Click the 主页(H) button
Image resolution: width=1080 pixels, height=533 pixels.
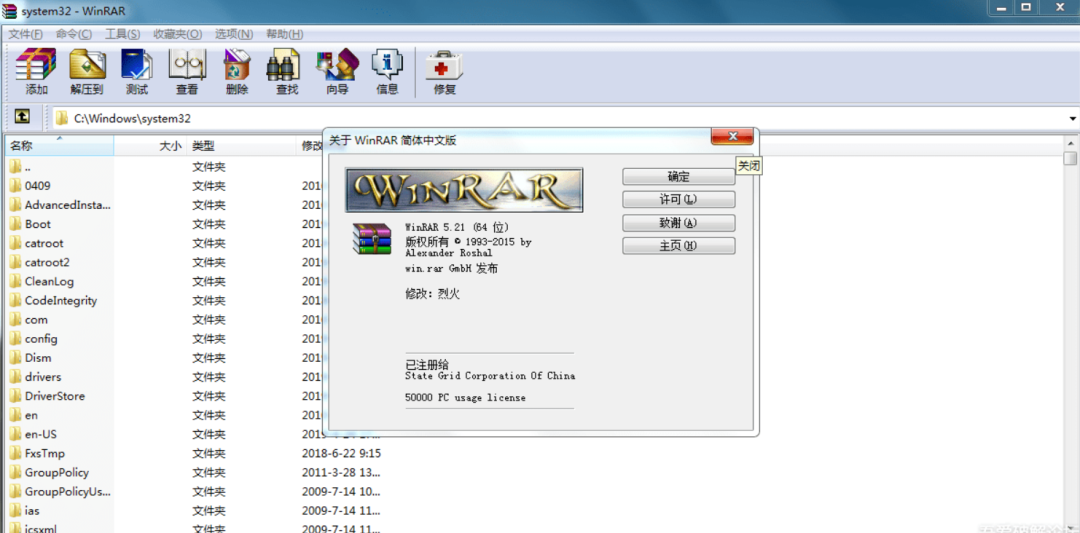point(678,245)
